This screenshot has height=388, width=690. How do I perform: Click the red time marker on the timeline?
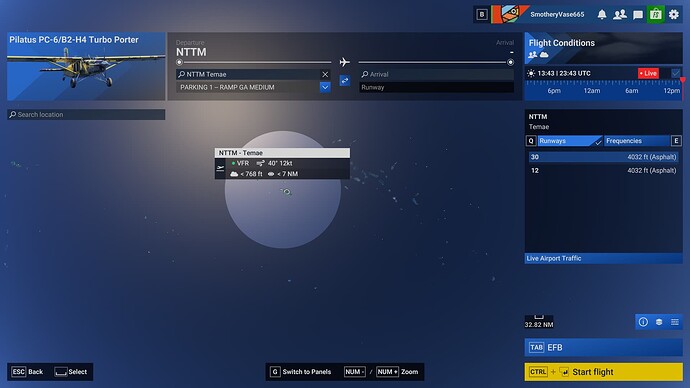(x=683, y=81)
